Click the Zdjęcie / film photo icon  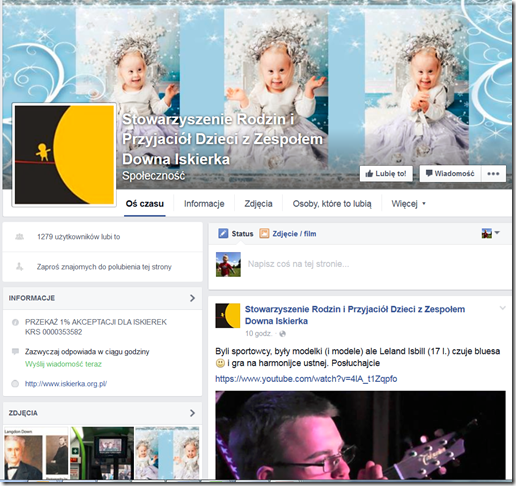pyautogui.click(x=264, y=233)
